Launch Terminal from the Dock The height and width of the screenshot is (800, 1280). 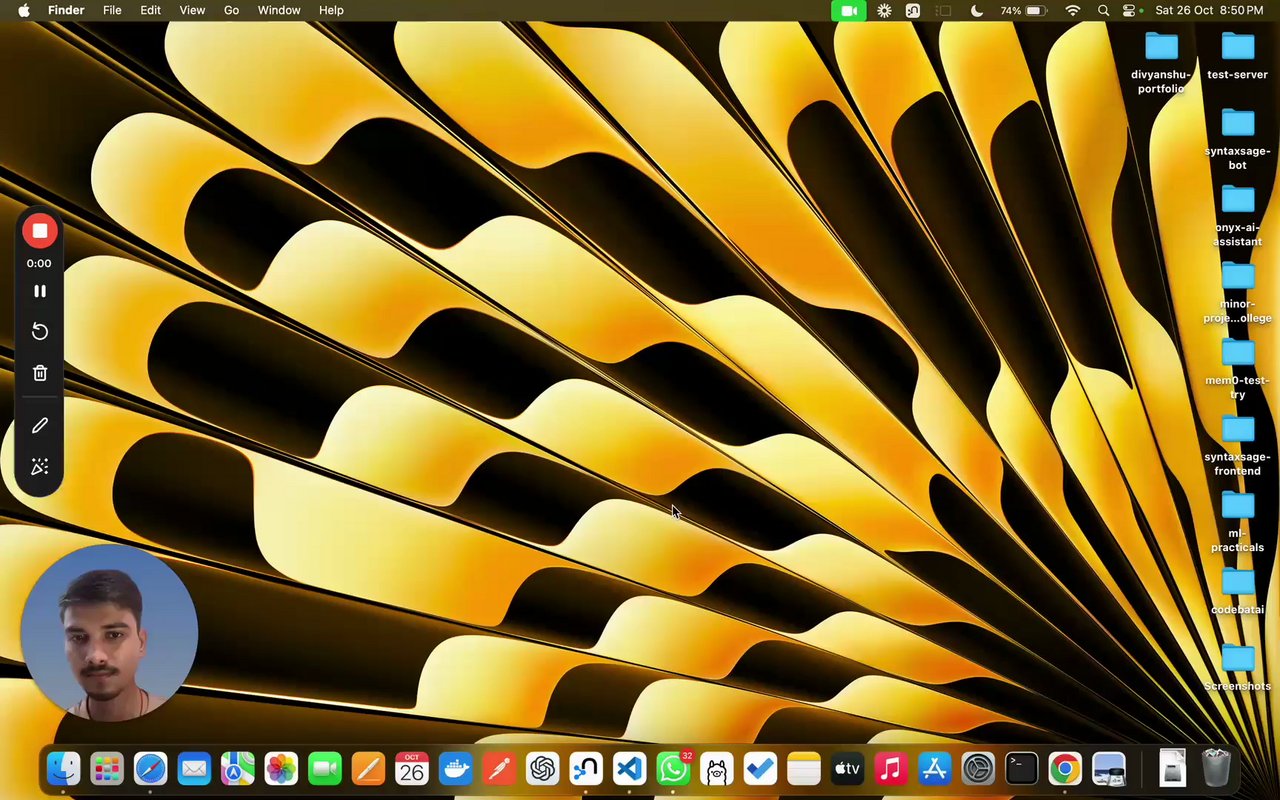[x=1021, y=768]
